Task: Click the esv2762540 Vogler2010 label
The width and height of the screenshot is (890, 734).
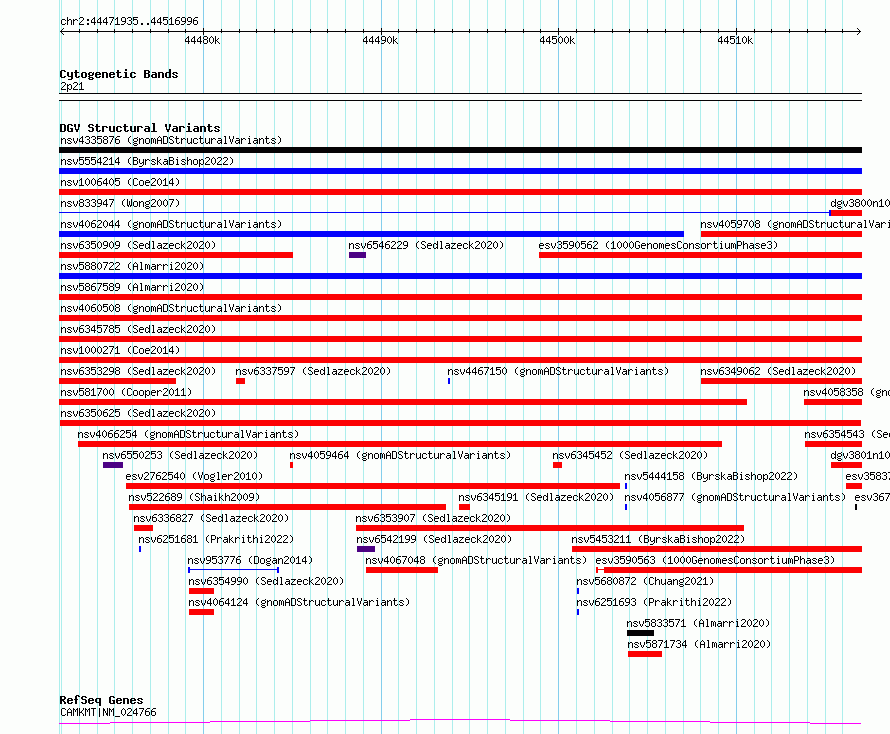Action: (x=194, y=476)
